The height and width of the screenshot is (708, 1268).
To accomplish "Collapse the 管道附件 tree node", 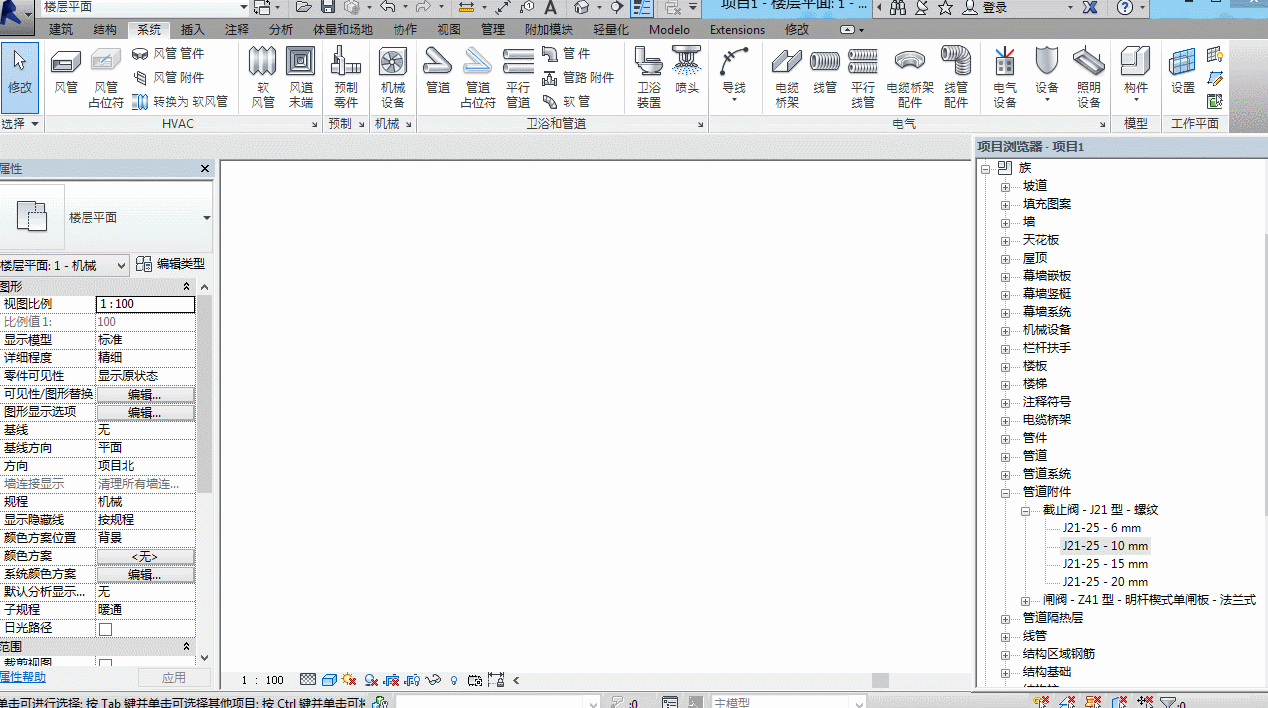I will (x=1005, y=492).
